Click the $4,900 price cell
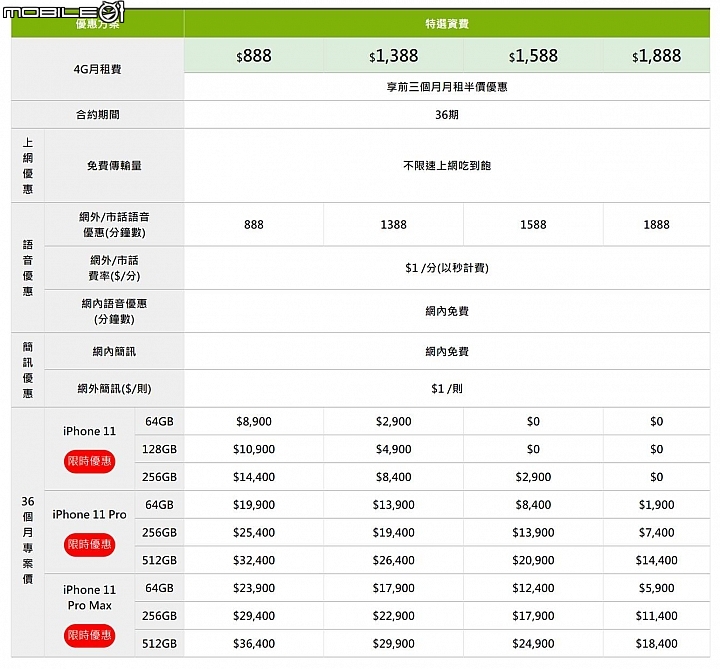 coord(394,449)
